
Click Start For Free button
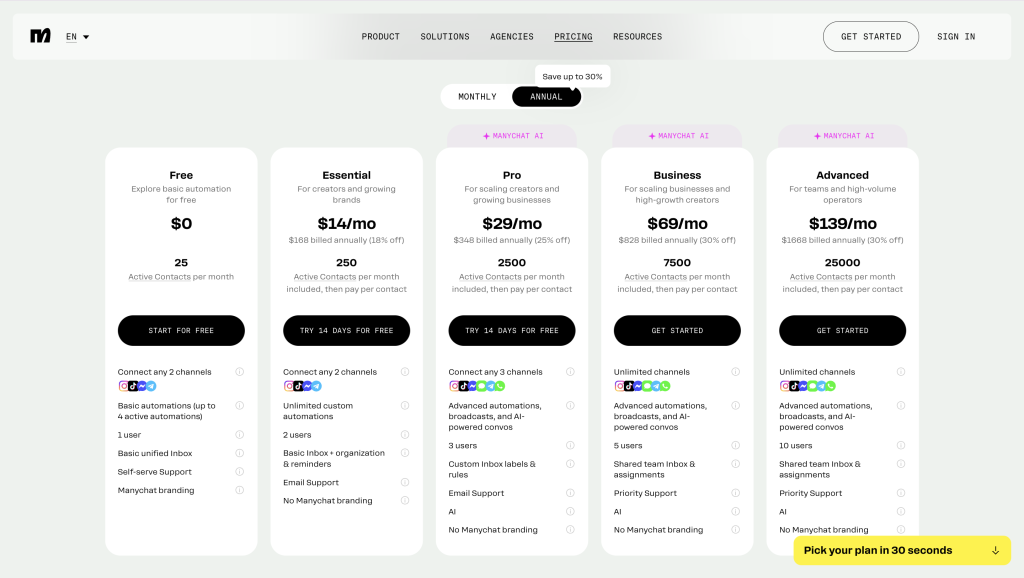point(181,330)
